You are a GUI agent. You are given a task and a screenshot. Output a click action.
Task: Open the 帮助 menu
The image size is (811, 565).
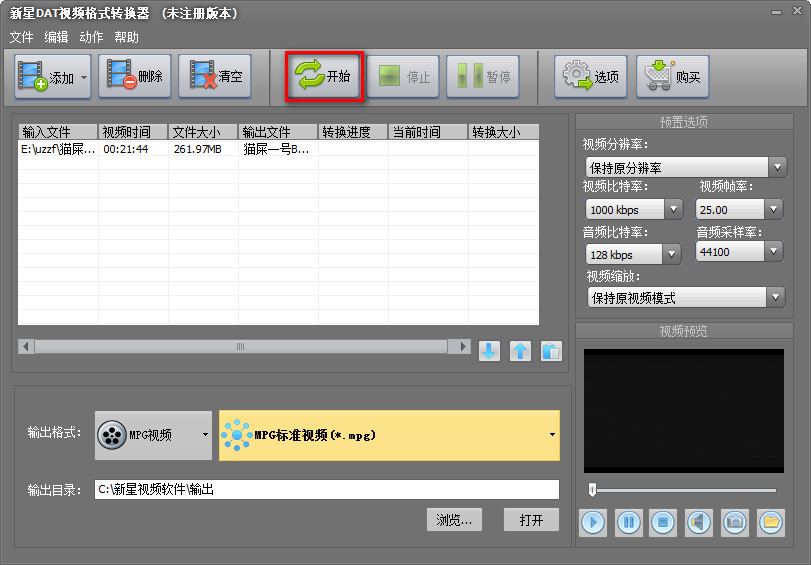tap(126, 37)
